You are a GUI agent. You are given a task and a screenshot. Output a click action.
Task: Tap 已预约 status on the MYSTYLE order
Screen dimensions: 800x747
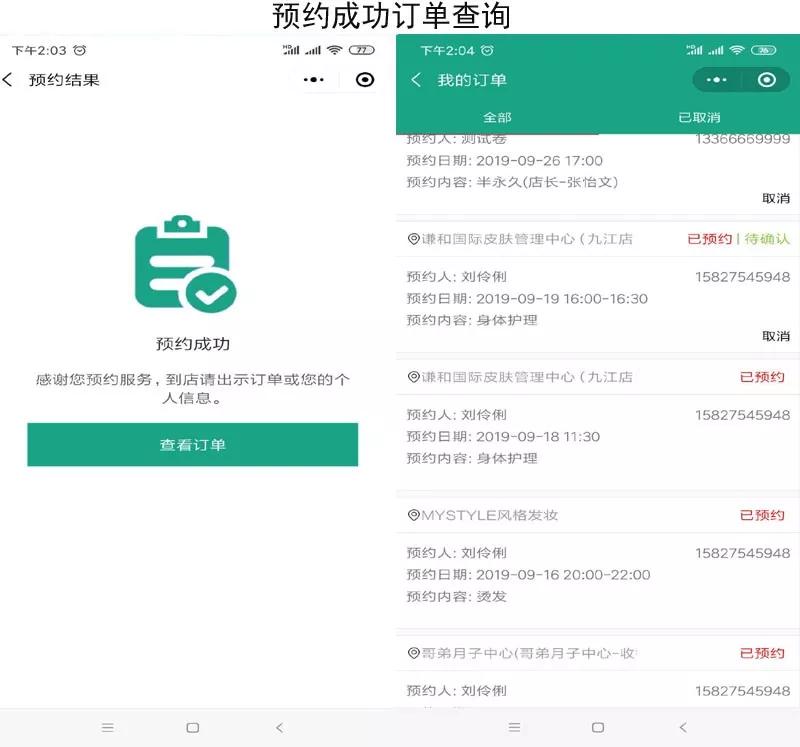(762, 515)
